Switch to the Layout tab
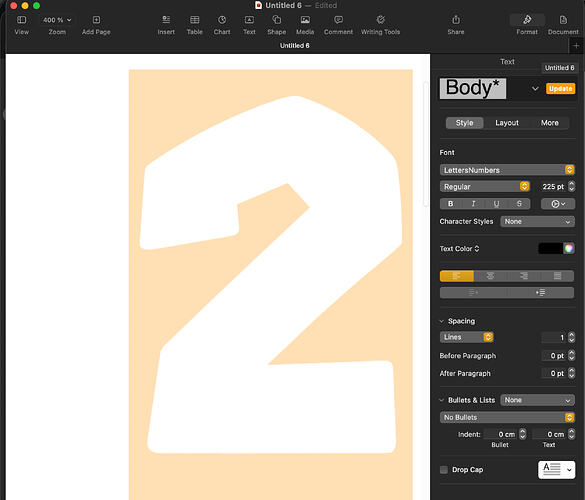The image size is (585, 500). click(507, 123)
